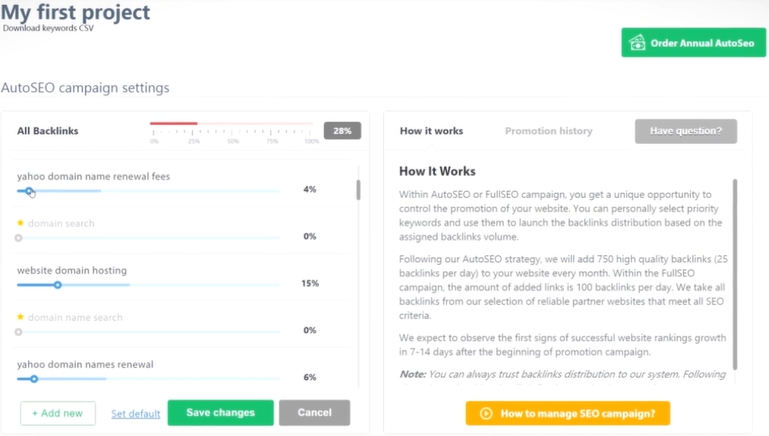Click website domain hosting slider handle
The image size is (769, 436).
[58, 285]
